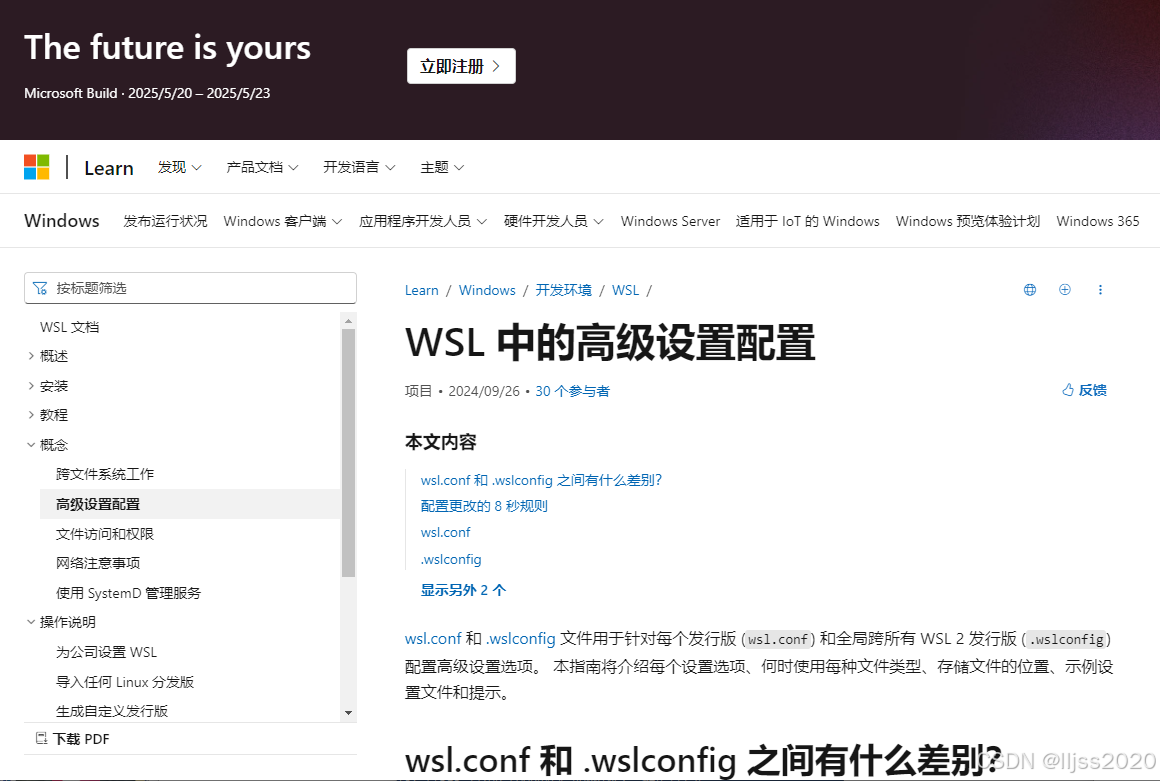The width and height of the screenshot is (1160, 781).
Task: Open the 产品文档 dropdown menu
Action: (x=263, y=168)
